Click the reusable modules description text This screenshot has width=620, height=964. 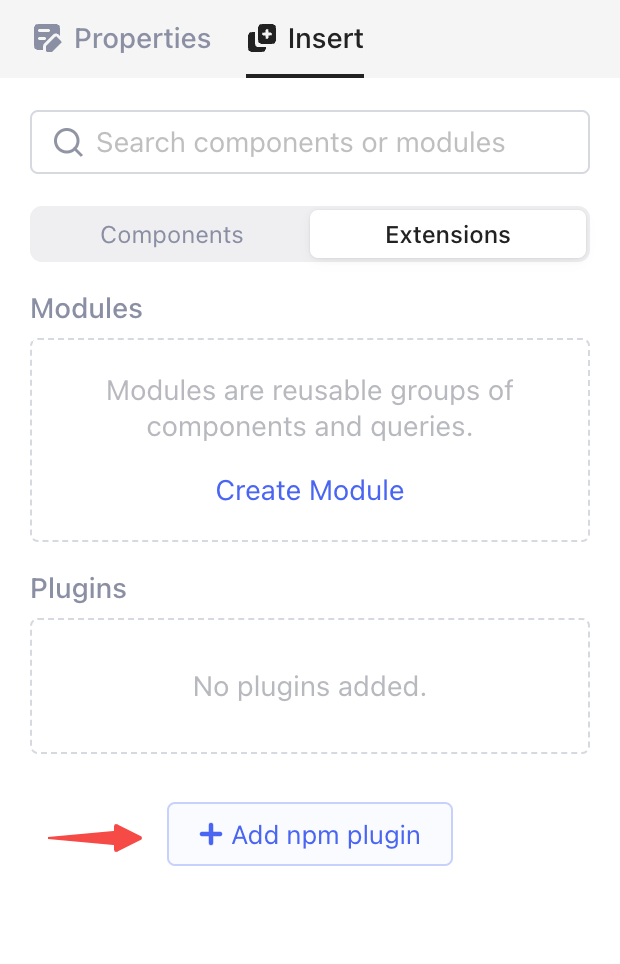point(310,408)
